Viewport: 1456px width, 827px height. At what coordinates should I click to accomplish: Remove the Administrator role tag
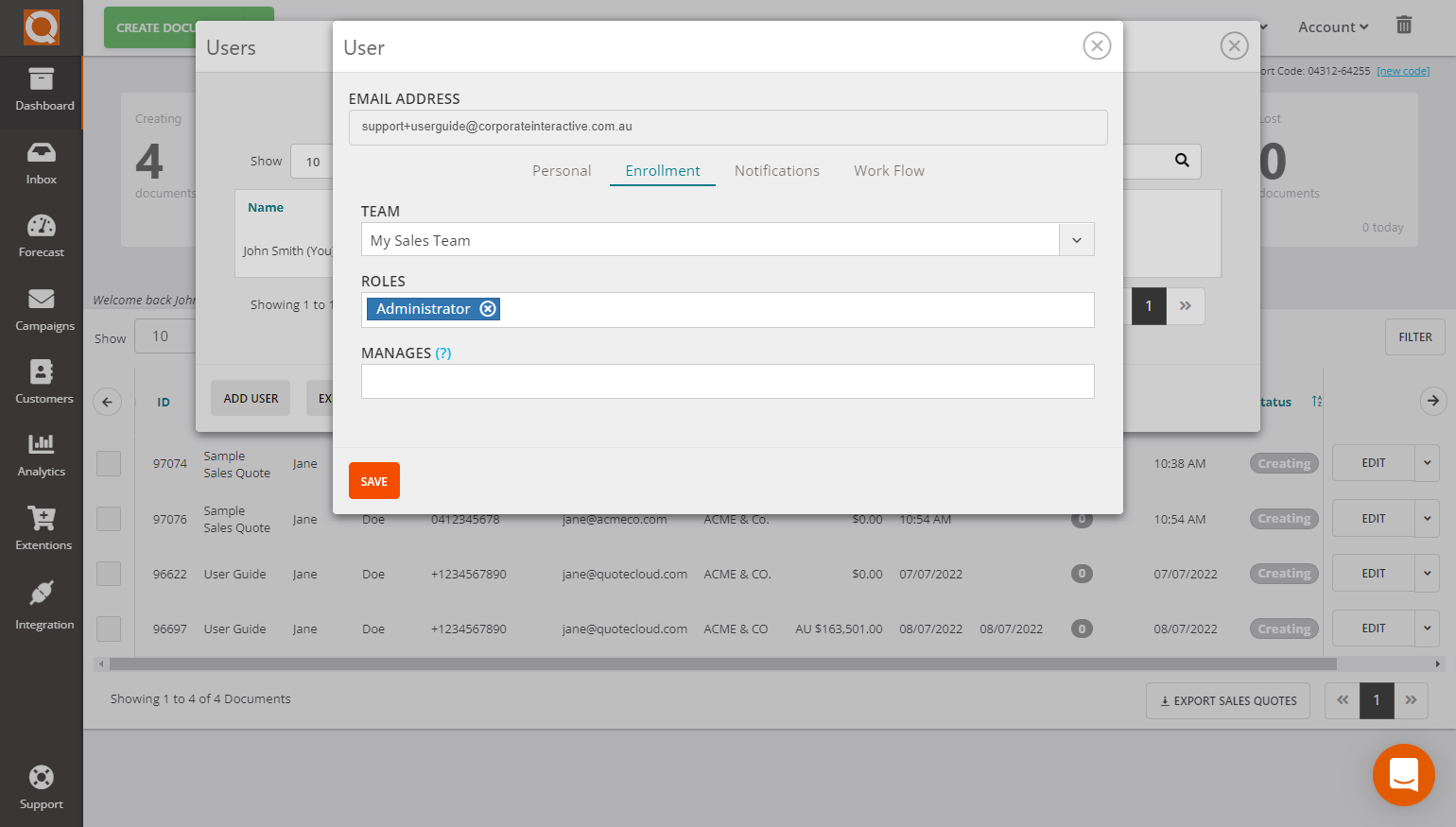click(488, 309)
